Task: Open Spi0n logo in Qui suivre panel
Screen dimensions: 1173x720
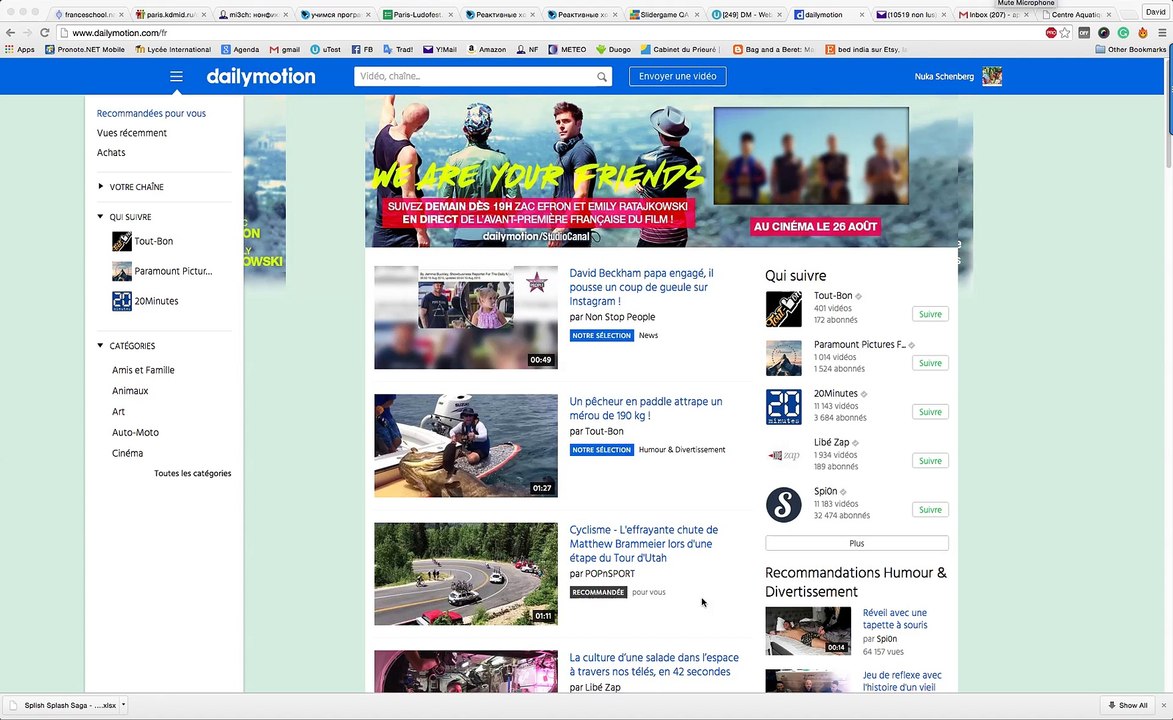Action: pos(783,504)
